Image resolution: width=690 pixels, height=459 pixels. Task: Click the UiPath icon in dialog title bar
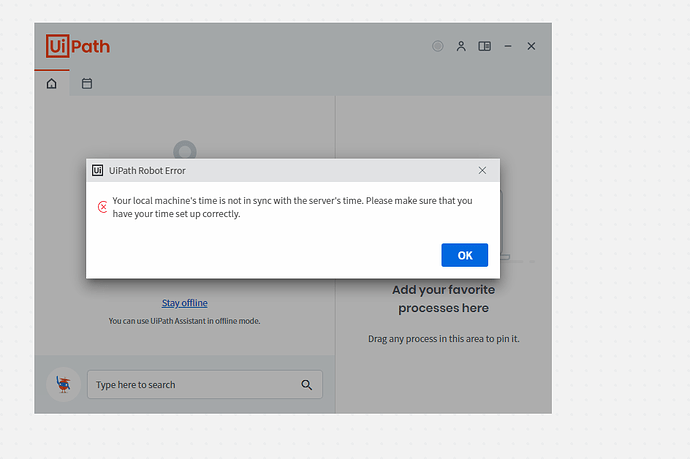pos(98,171)
